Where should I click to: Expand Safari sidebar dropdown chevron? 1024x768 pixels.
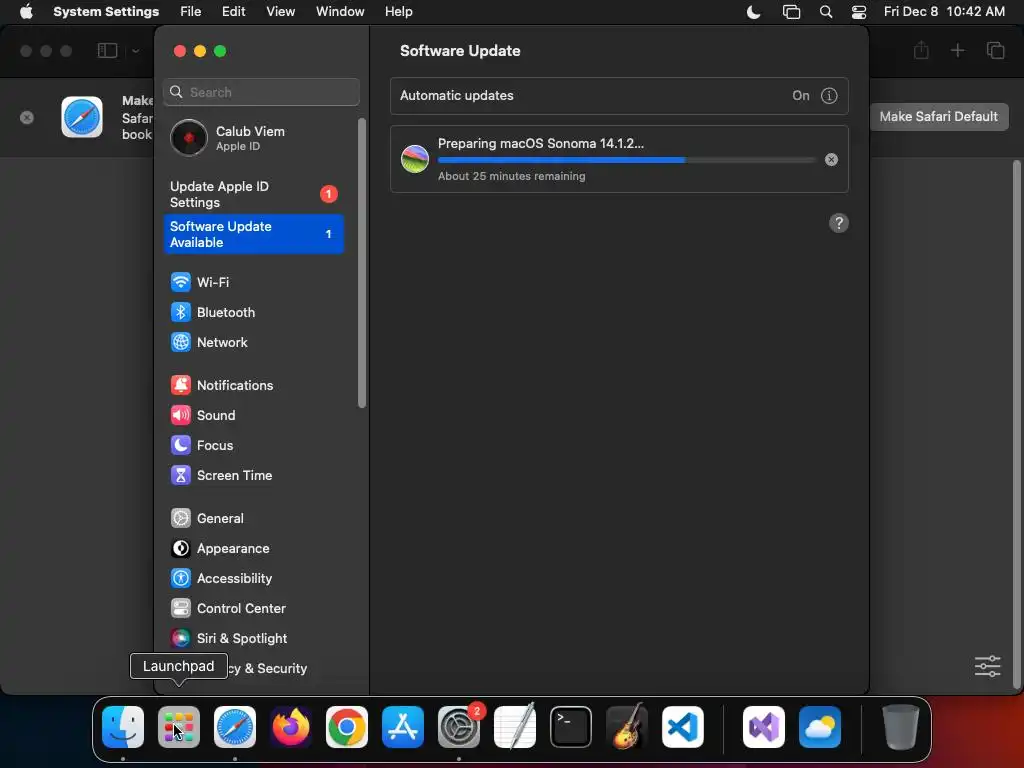(135, 50)
